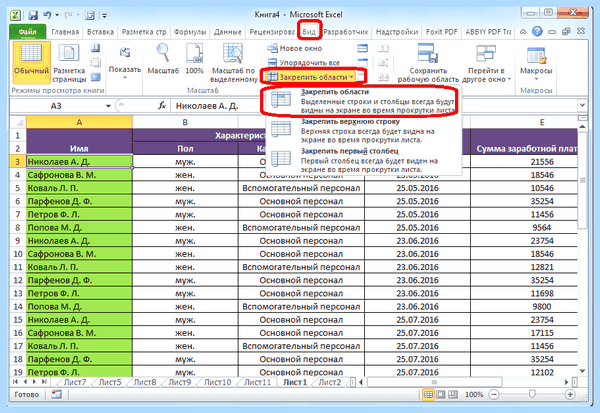Minimize the ribbon with caret icon
The width and height of the screenshot is (600, 413).
[x=523, y=32]
